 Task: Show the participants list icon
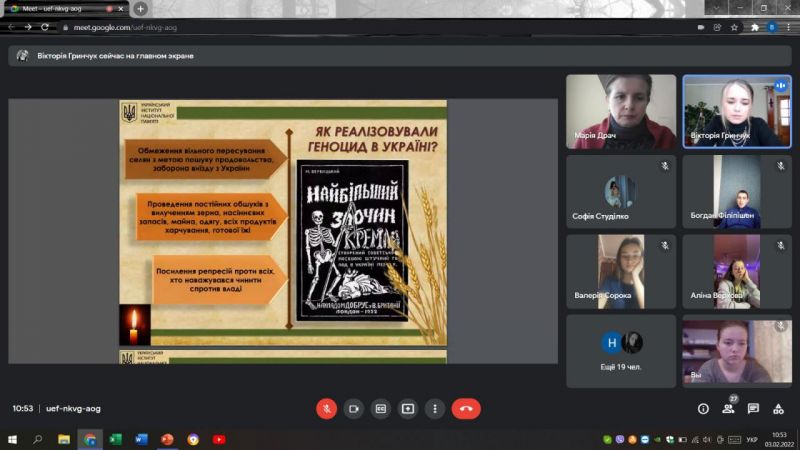click(x=728, y=409)
